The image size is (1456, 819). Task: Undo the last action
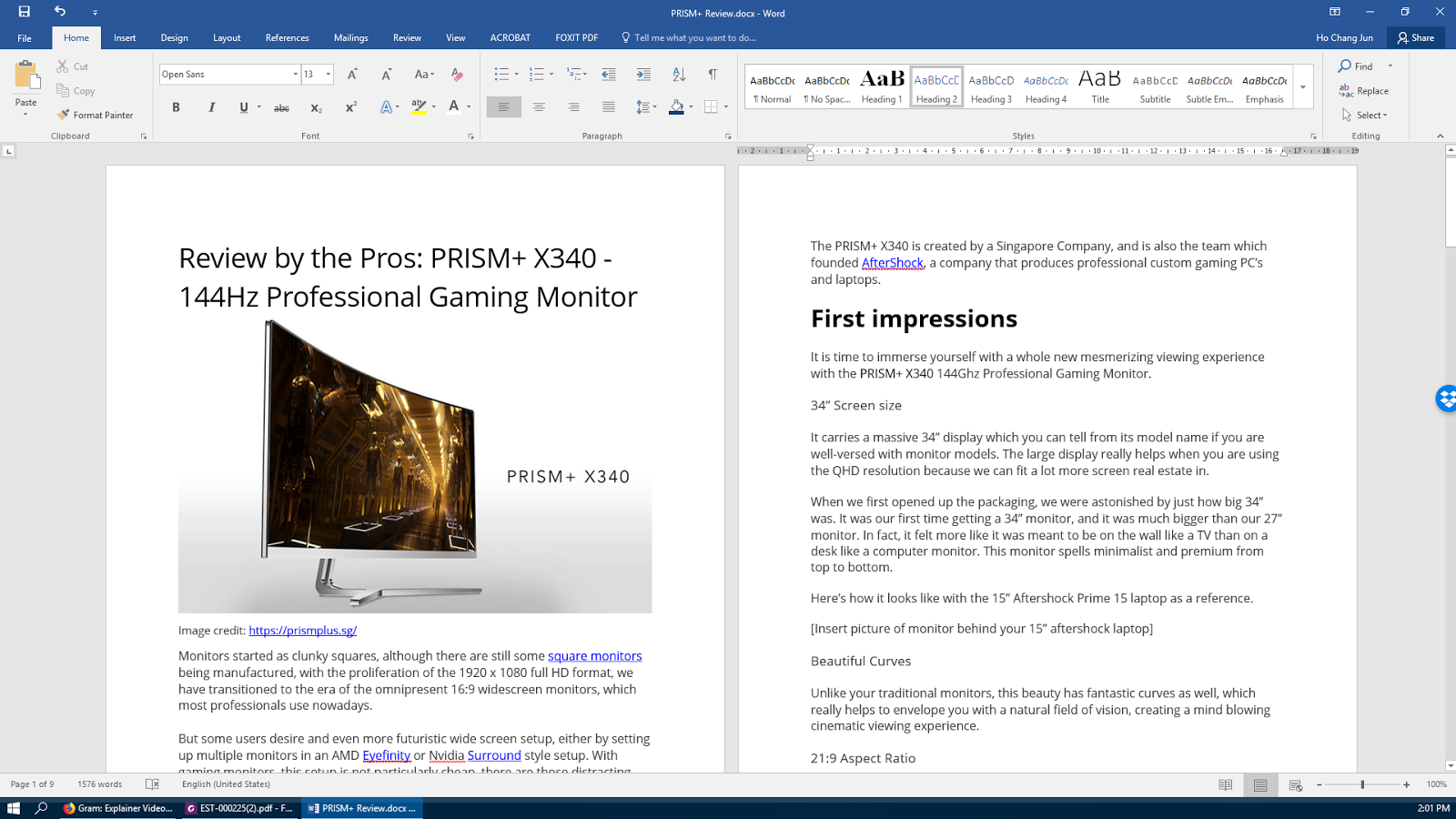pyautogui.click(x=60, y=12)
